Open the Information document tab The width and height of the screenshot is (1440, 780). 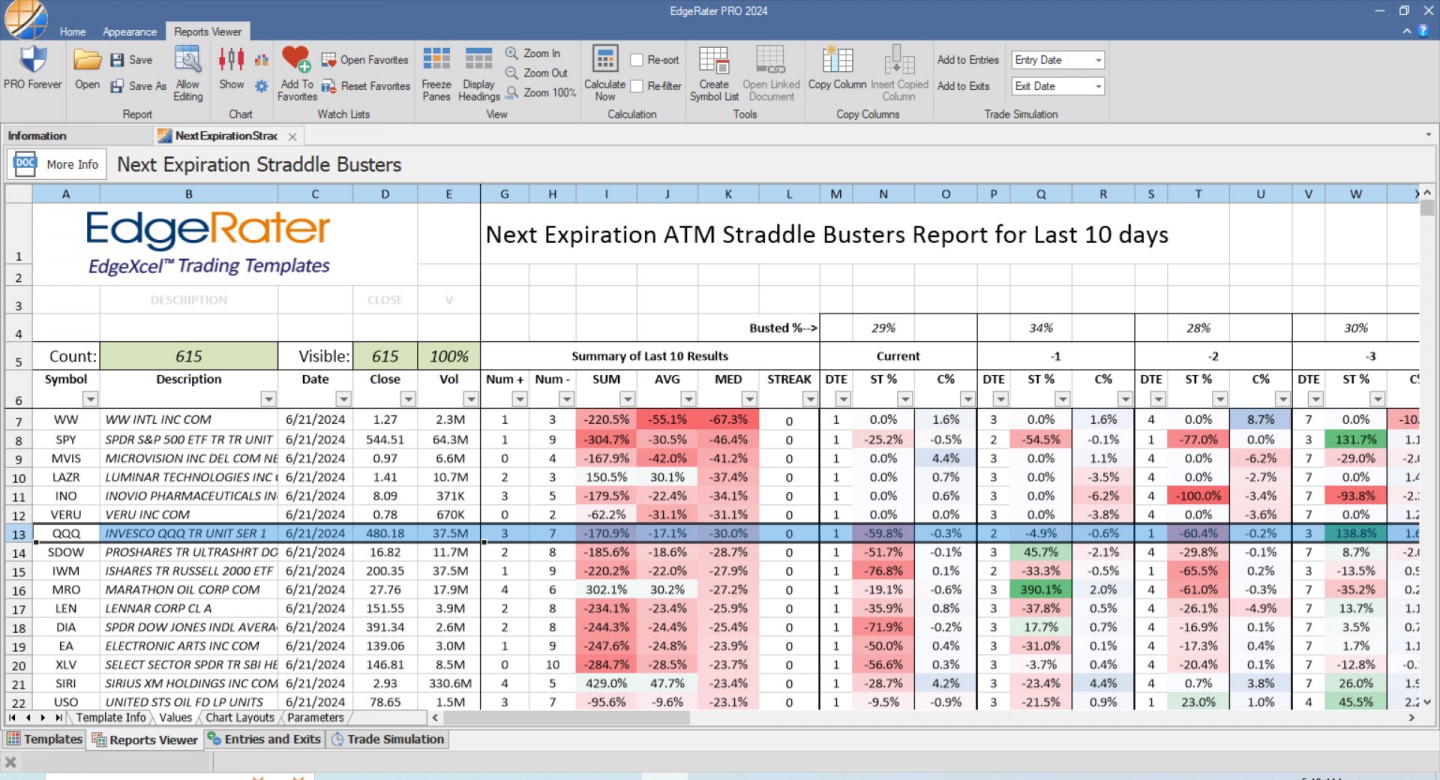coord(37,136)
